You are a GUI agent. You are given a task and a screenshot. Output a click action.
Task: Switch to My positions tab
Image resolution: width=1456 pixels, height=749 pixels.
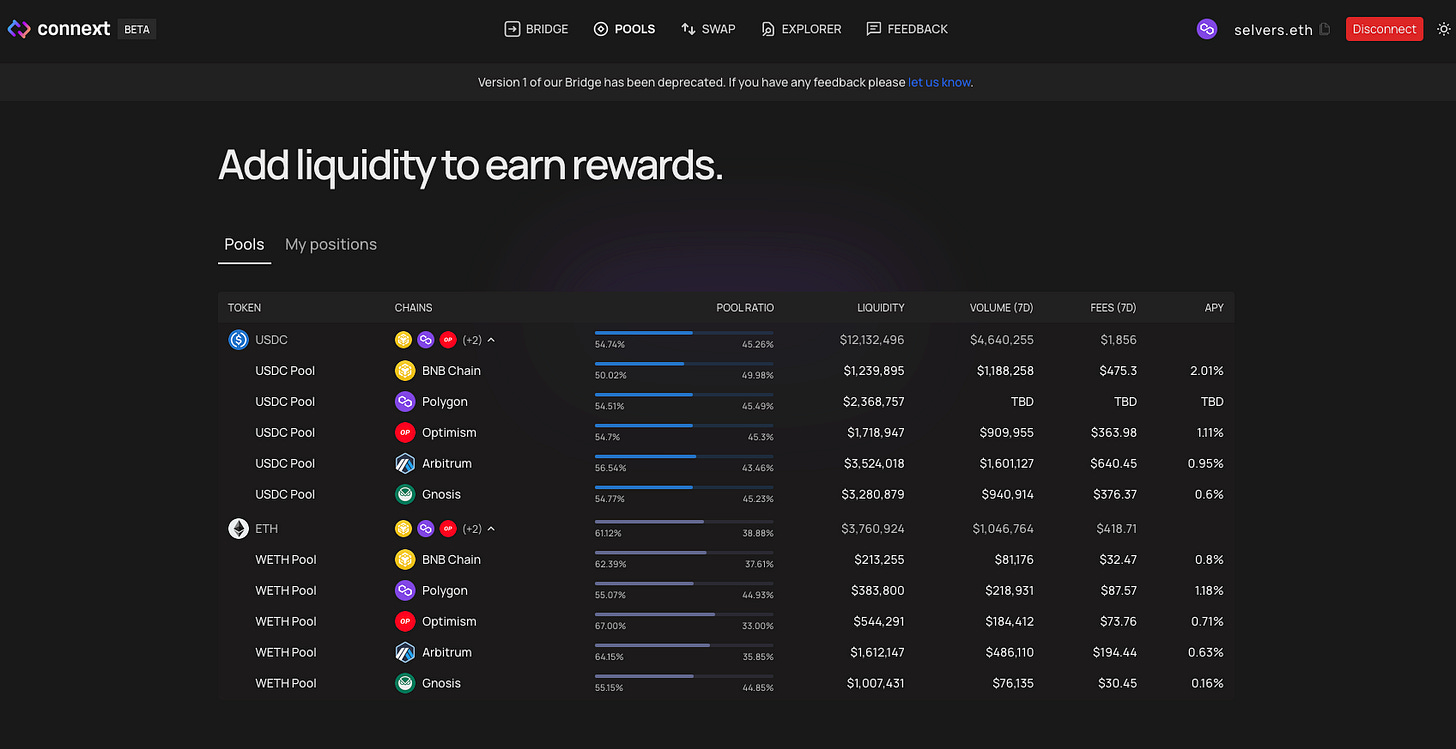(x=331, y=244)
